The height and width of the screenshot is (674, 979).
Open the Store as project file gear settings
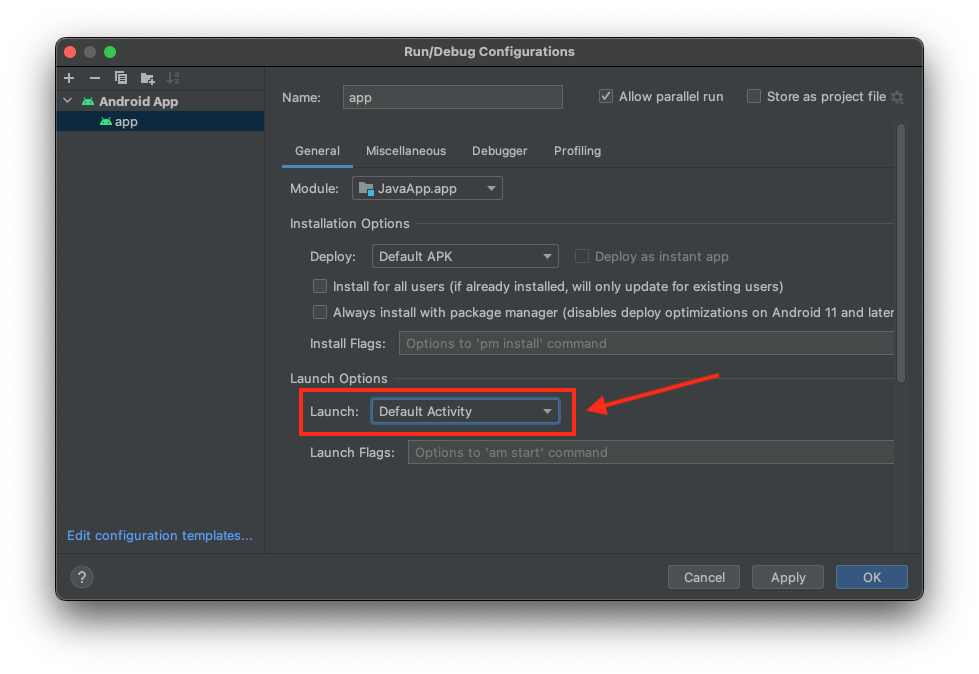pyautogui.click(x=898, y=97)
